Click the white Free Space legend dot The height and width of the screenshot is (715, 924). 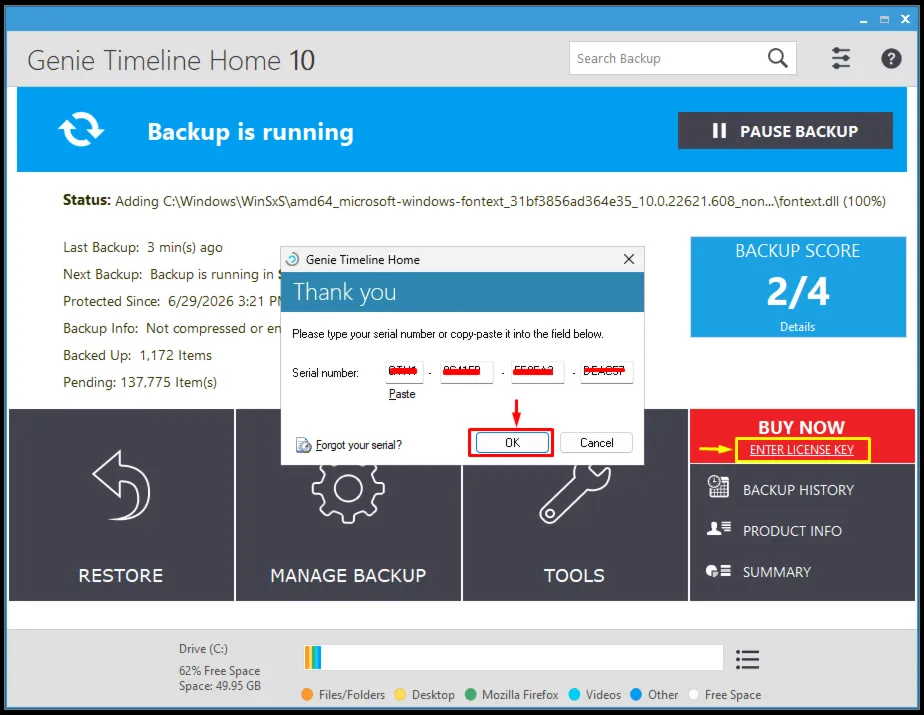click(693, 694)
